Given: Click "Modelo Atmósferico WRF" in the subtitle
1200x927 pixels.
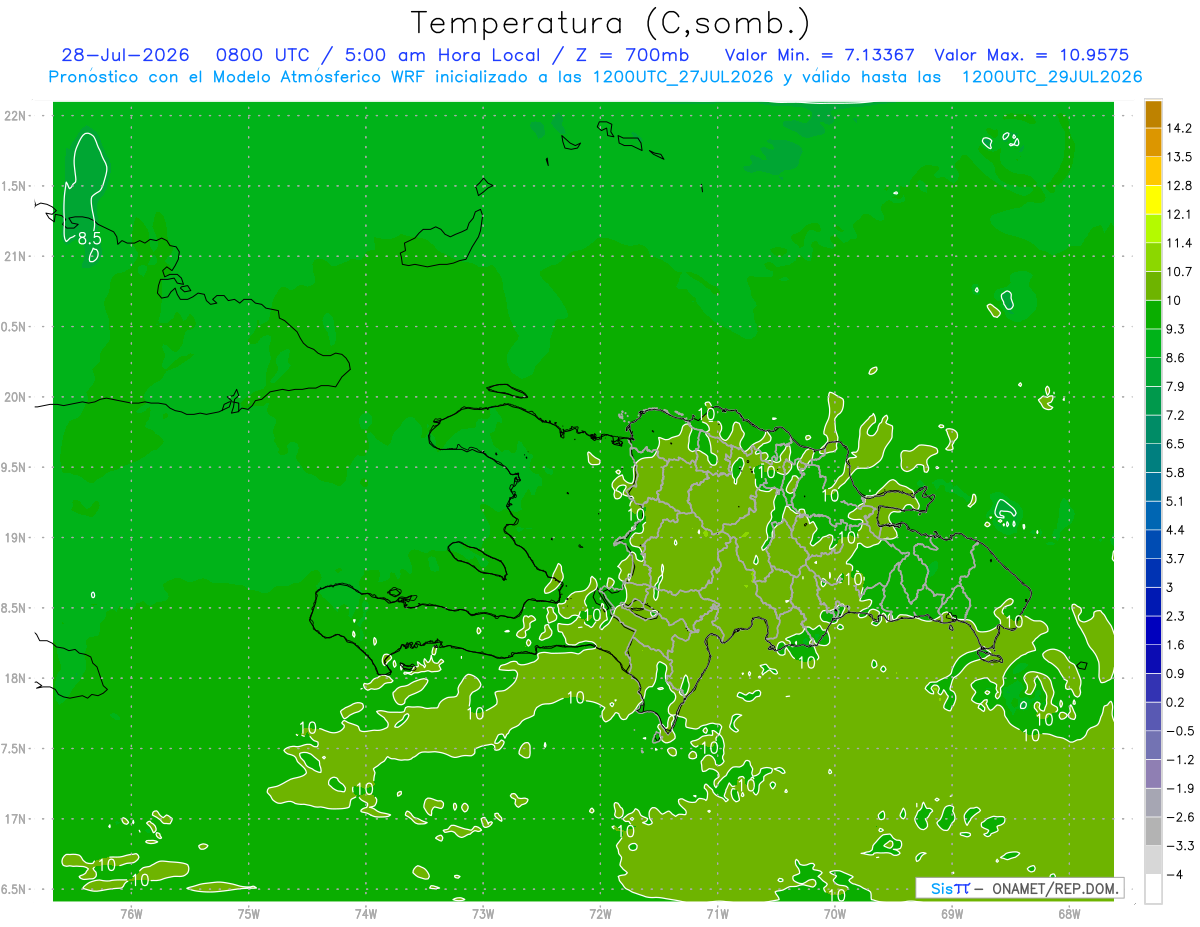Looking at the screenshot, I should point(318,77).
